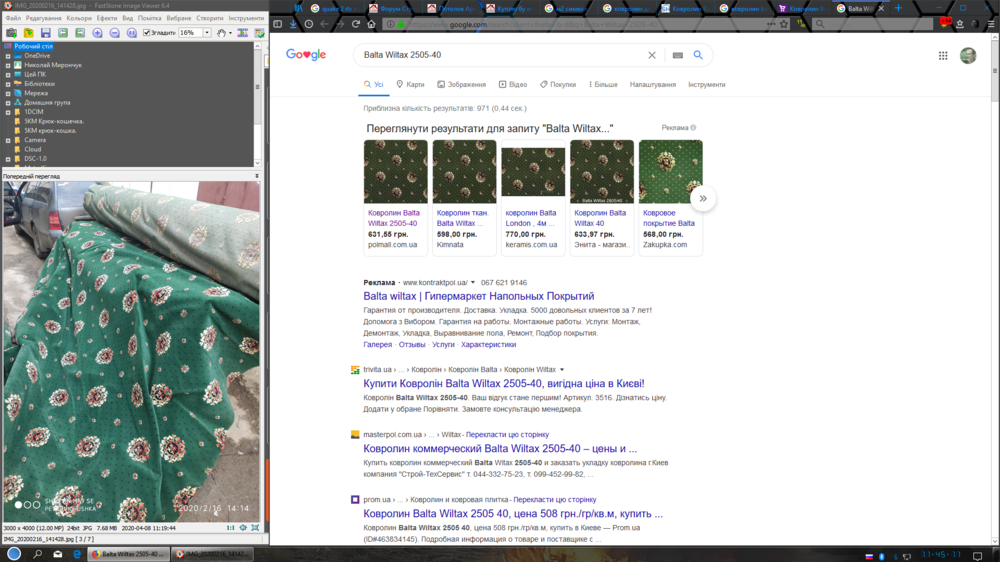Image resolution: width=1000 pixels, height=562 pixels.
Task: Open Balta wiltax Гипермаркет ad link
Action: tap(478, 296)
